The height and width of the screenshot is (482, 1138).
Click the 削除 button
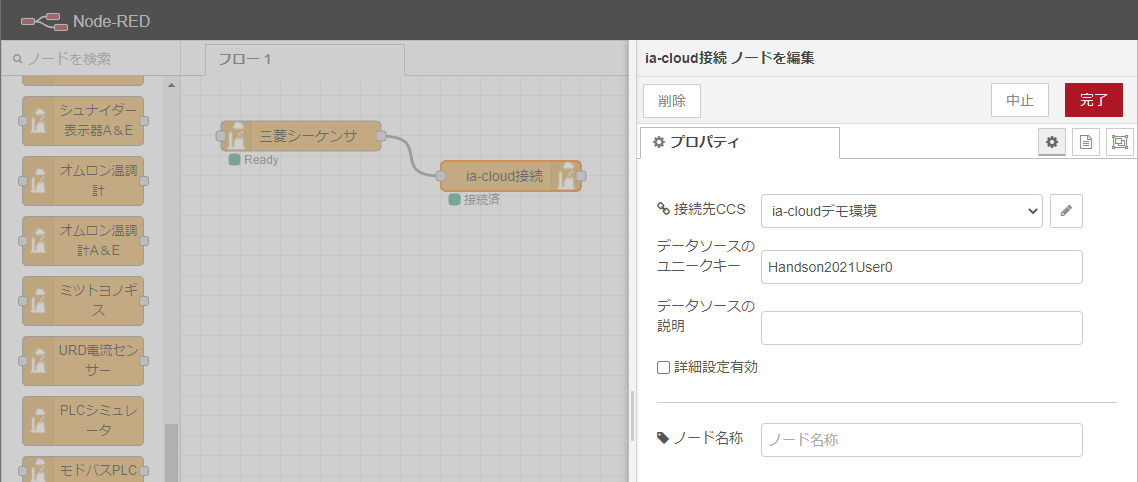click(672, 101)
